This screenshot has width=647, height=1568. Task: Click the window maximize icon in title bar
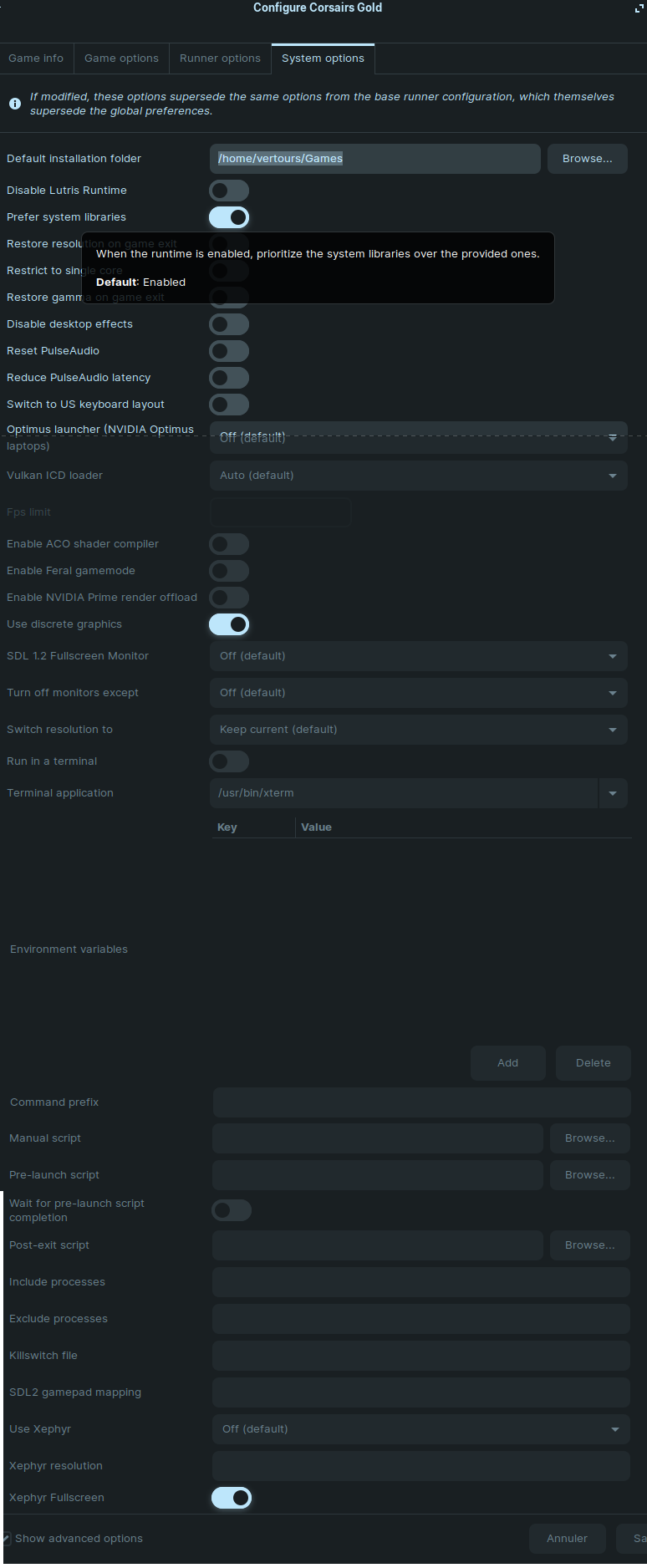639,8
